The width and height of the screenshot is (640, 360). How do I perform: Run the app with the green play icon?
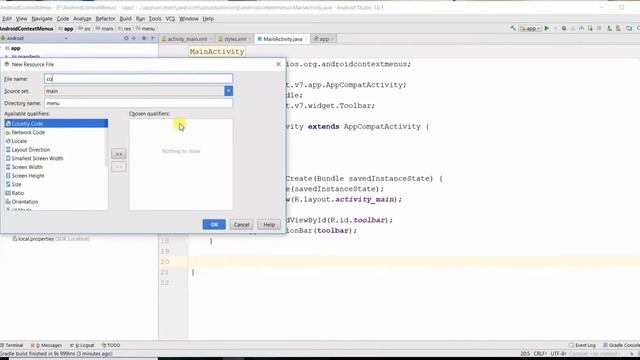pos(547,28)
